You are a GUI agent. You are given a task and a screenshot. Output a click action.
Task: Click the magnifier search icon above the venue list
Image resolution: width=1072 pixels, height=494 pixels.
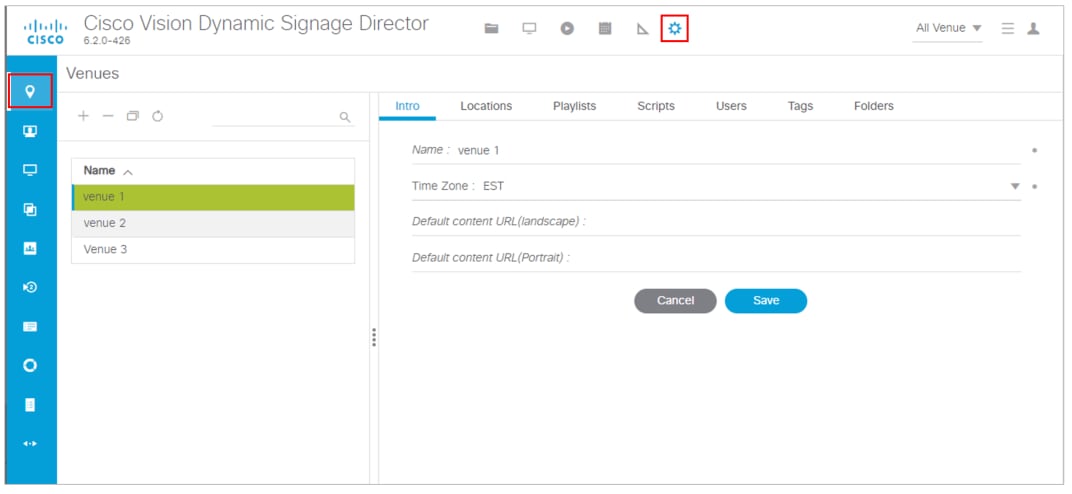pos(345,117)
